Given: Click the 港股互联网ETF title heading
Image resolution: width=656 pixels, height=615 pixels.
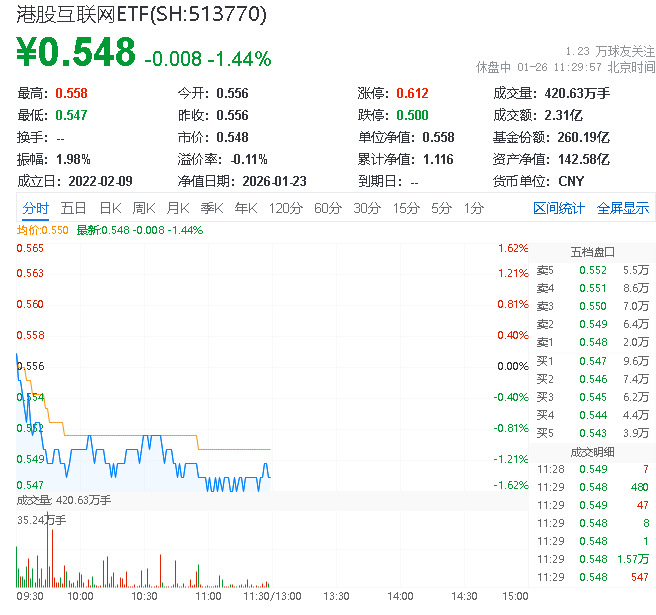Looking at the screenshot, I should click(x=139, y=14).
